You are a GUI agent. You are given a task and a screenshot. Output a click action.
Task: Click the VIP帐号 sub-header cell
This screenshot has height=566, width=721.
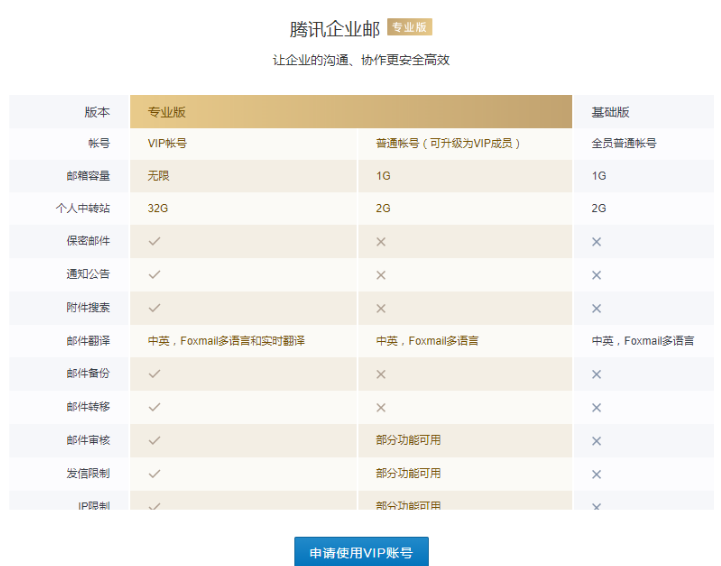pyautogui.click(x=167, y=143)
